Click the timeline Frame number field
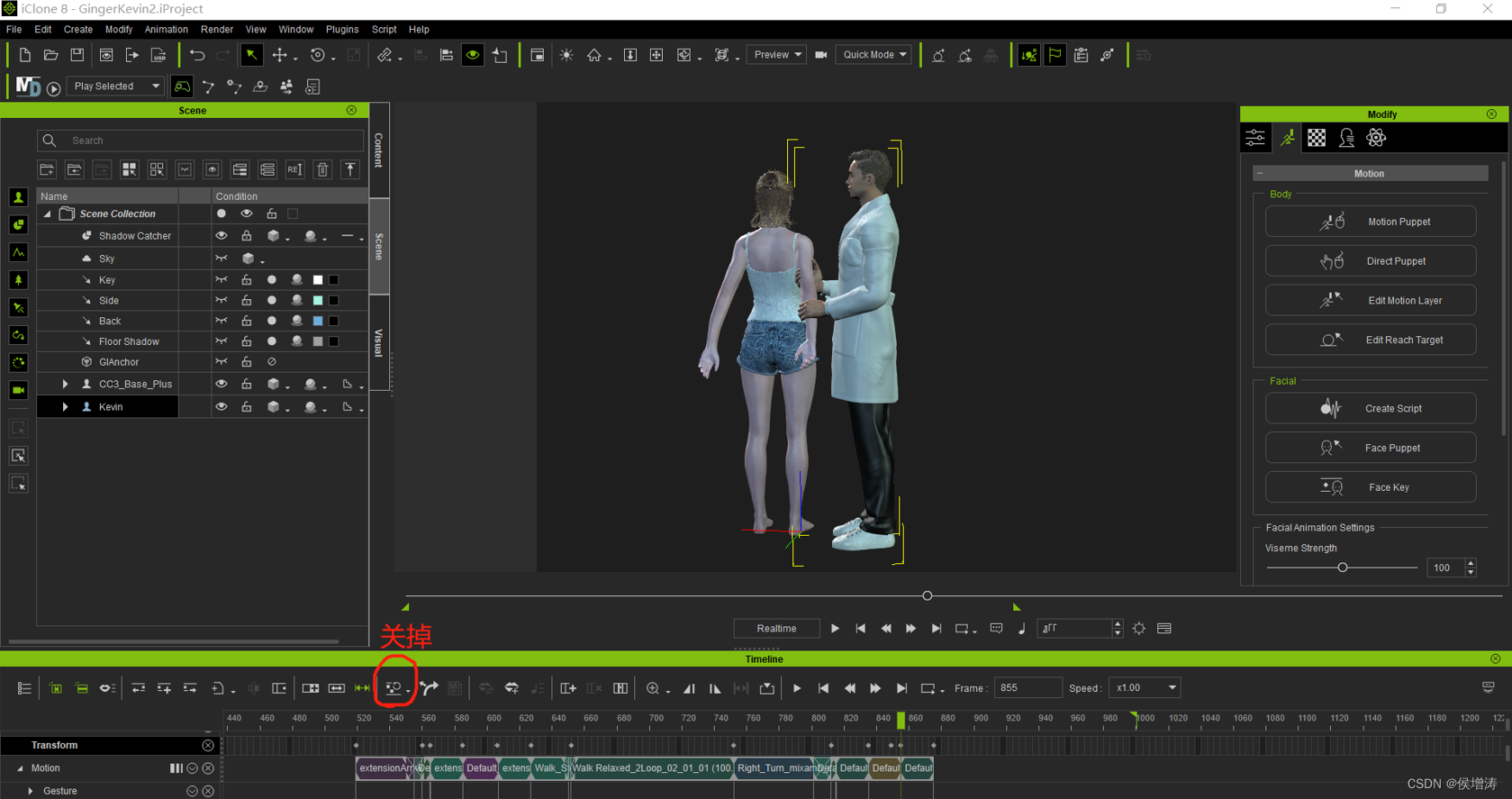 [1028, 688]
